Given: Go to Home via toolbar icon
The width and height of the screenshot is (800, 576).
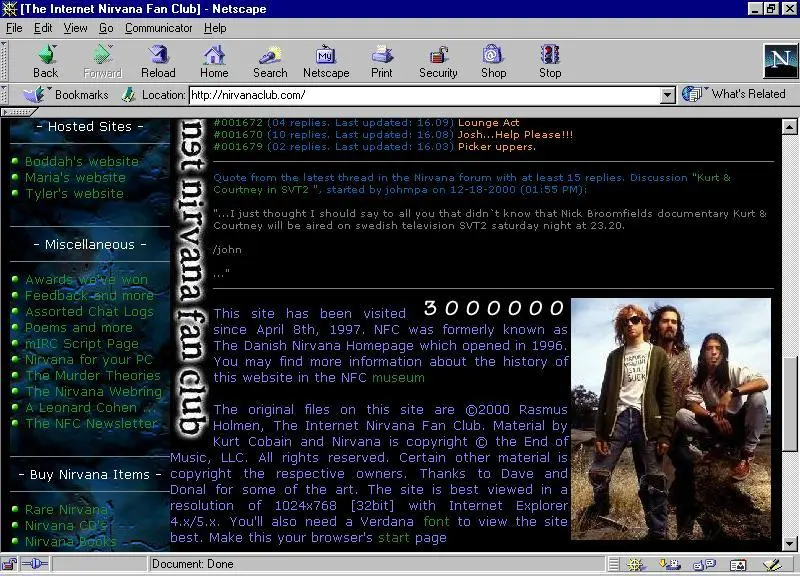Looking at the screenshot, I should (x=214, y=61).
